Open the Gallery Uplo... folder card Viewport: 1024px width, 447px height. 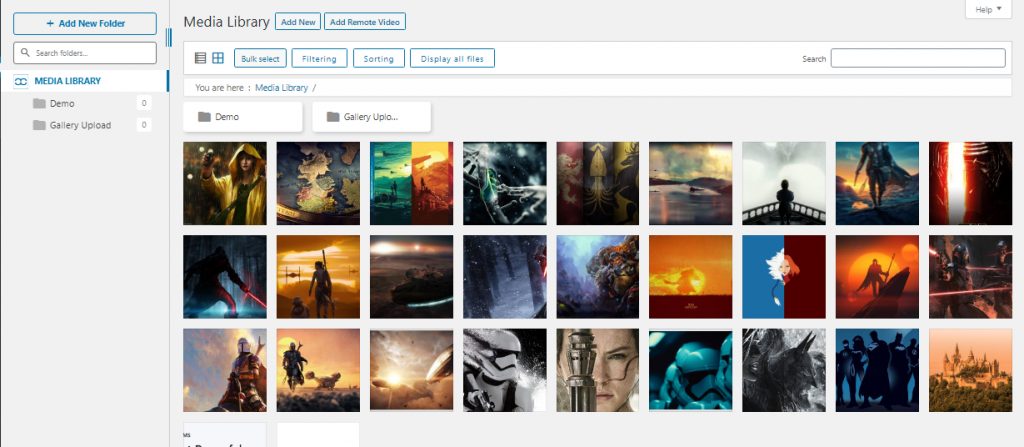(372, 117)
